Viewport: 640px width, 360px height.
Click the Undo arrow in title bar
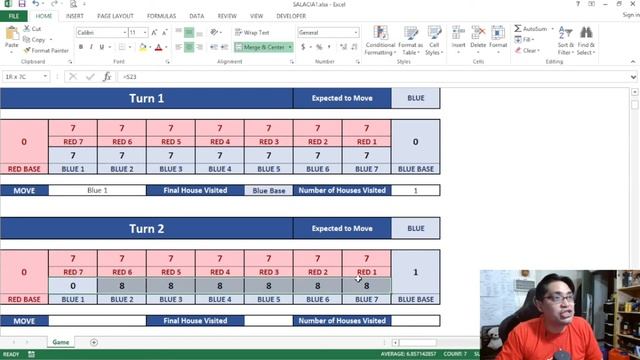coord(36,4)
